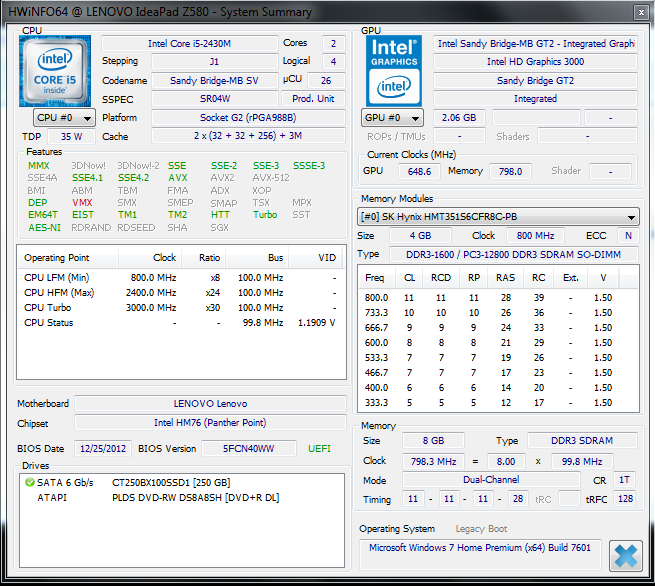Click the 35 W TDP value
Screen dimensions: 655x586
pos(71,137)
